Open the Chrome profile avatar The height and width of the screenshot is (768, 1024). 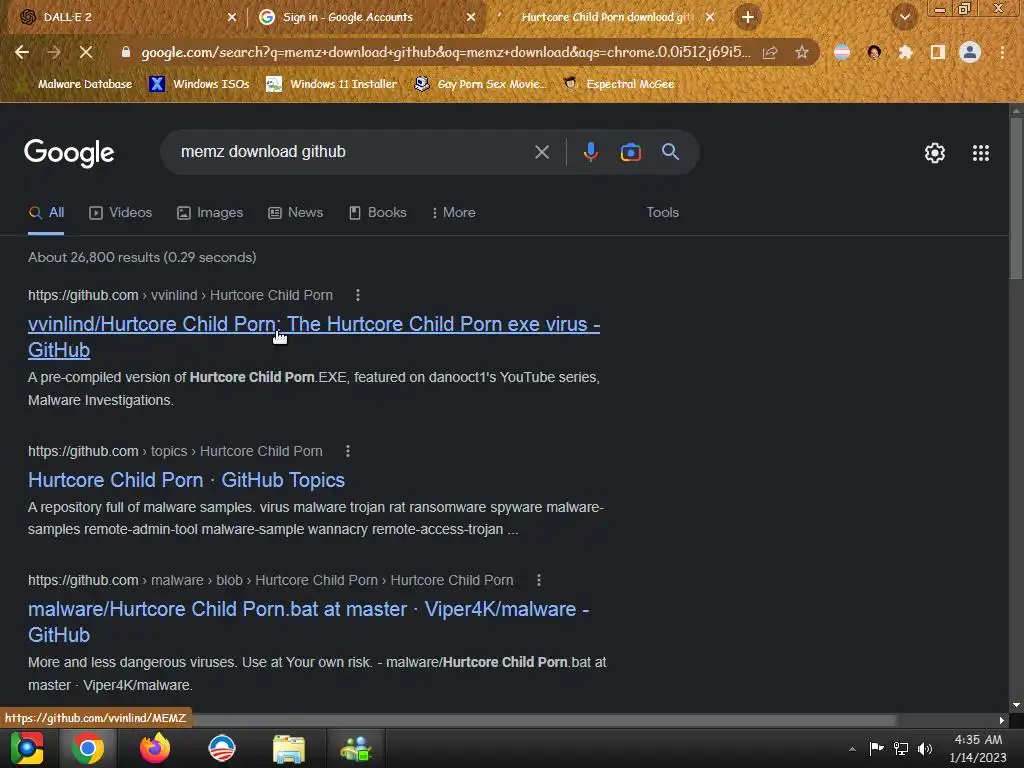pyautogui.click(x=970, y=52)
